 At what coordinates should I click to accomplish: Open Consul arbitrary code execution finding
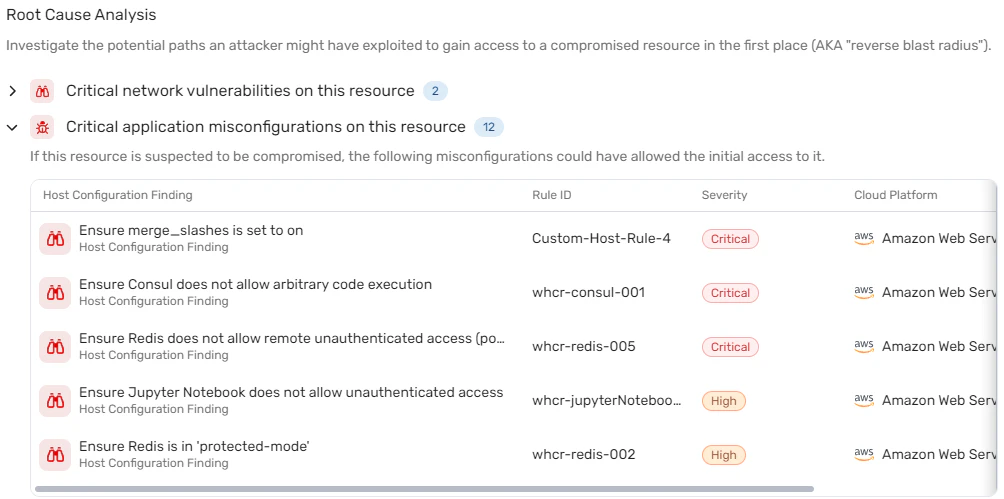(x=255, y=284)
